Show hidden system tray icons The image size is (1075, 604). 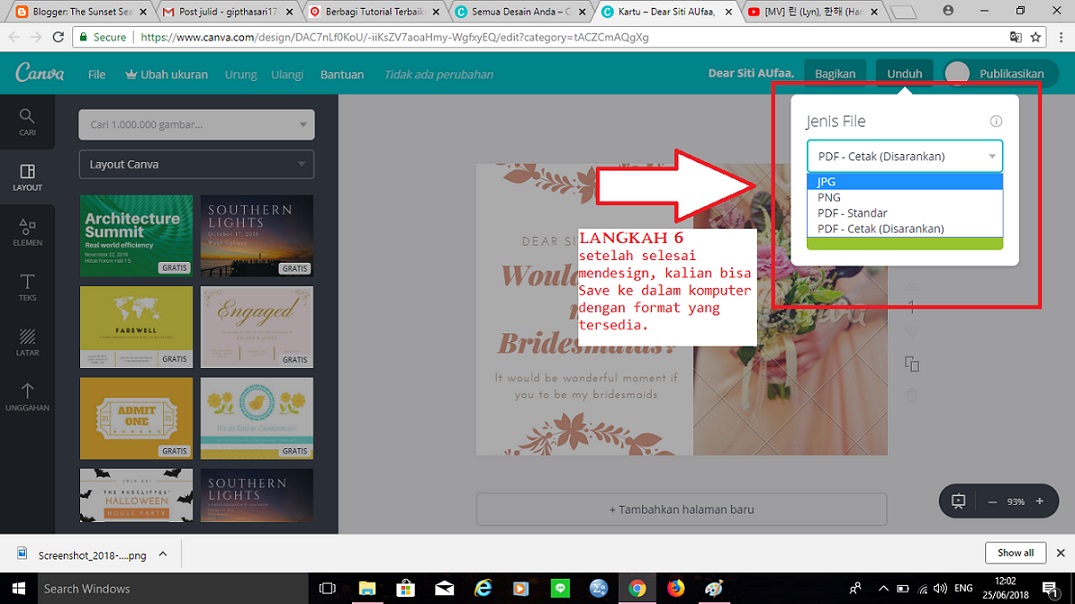pyautogui.click(x=883, y=588)
